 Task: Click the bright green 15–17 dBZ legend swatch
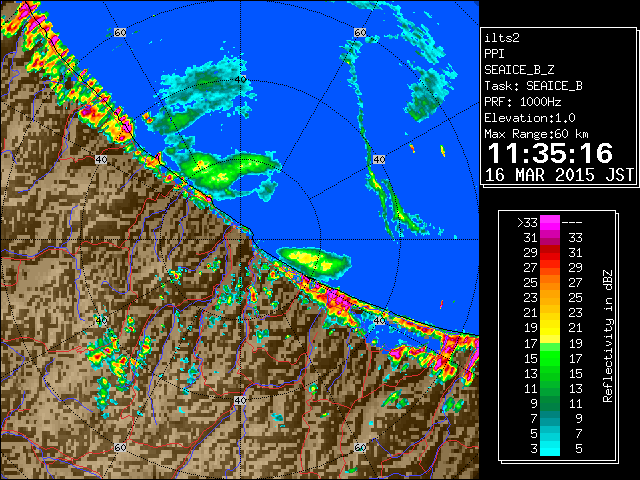(550, 358)
